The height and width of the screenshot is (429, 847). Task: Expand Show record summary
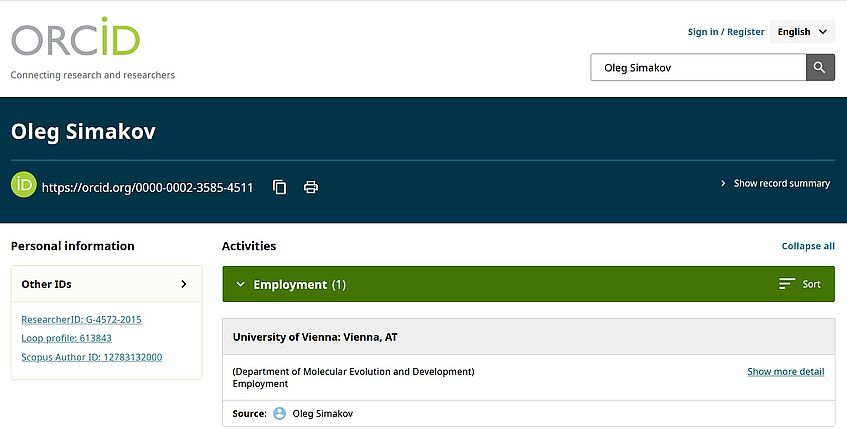click(776, 184)
